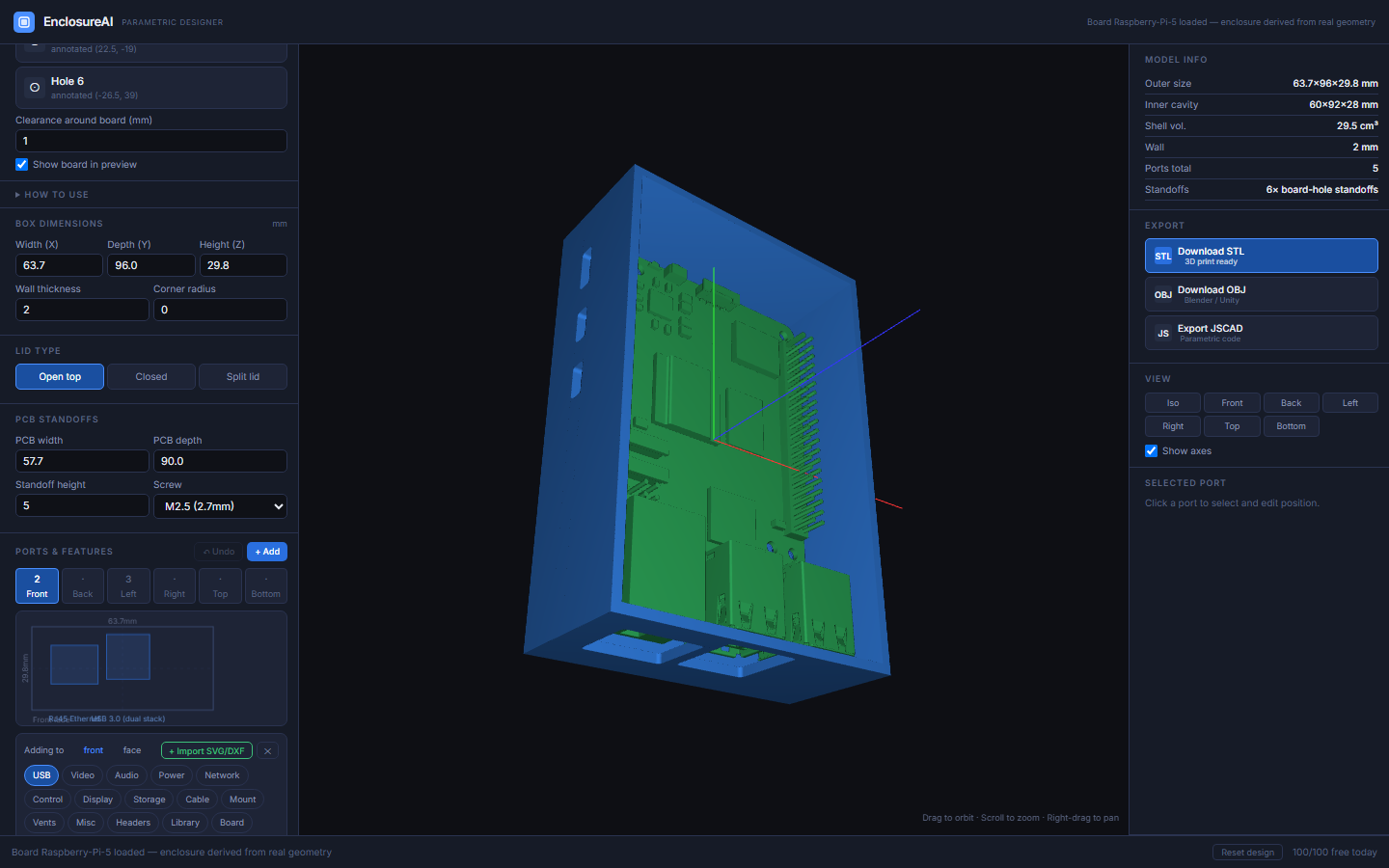Set view to Iso

[x=1173, y=403]
